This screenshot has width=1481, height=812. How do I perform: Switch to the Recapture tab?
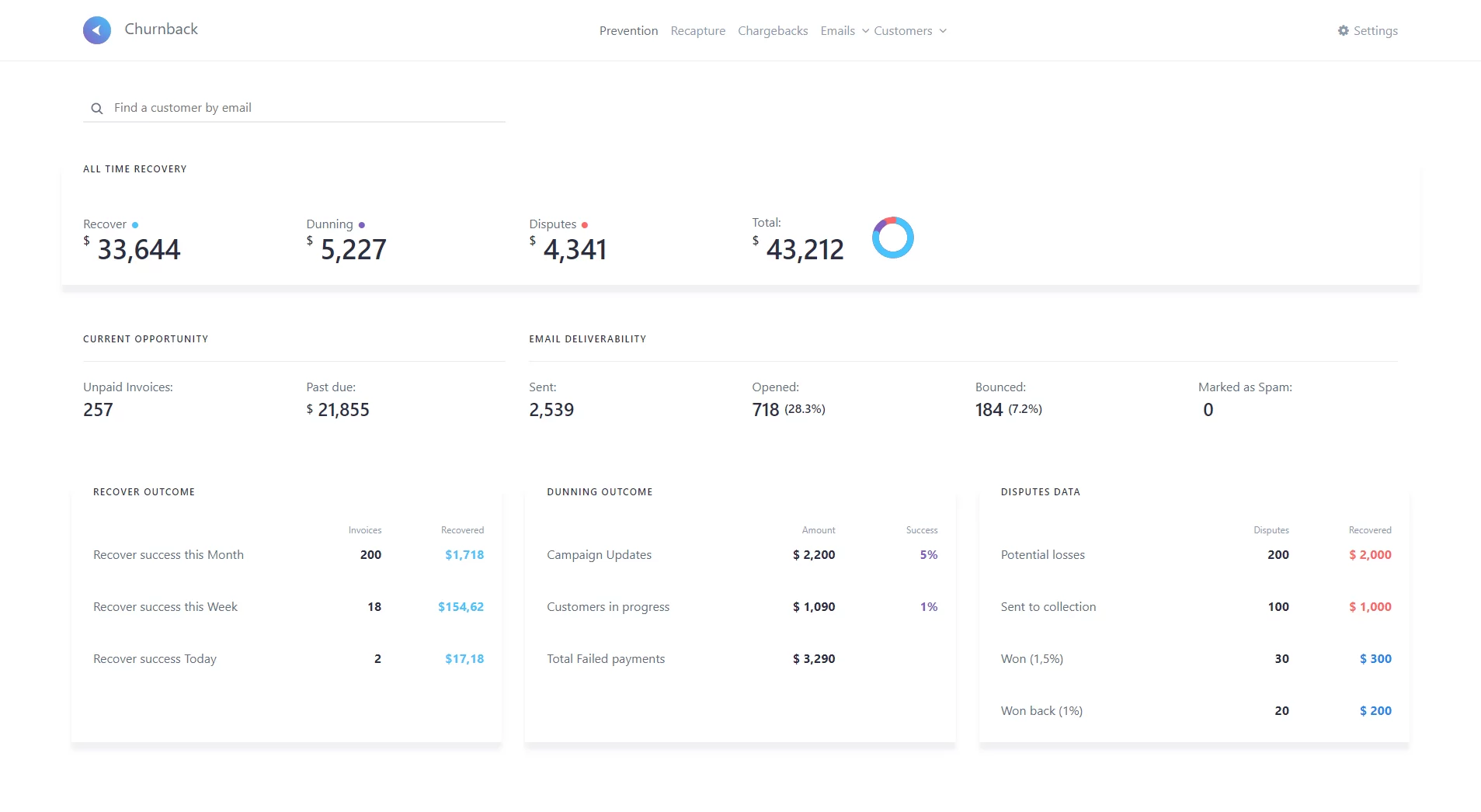697,31
